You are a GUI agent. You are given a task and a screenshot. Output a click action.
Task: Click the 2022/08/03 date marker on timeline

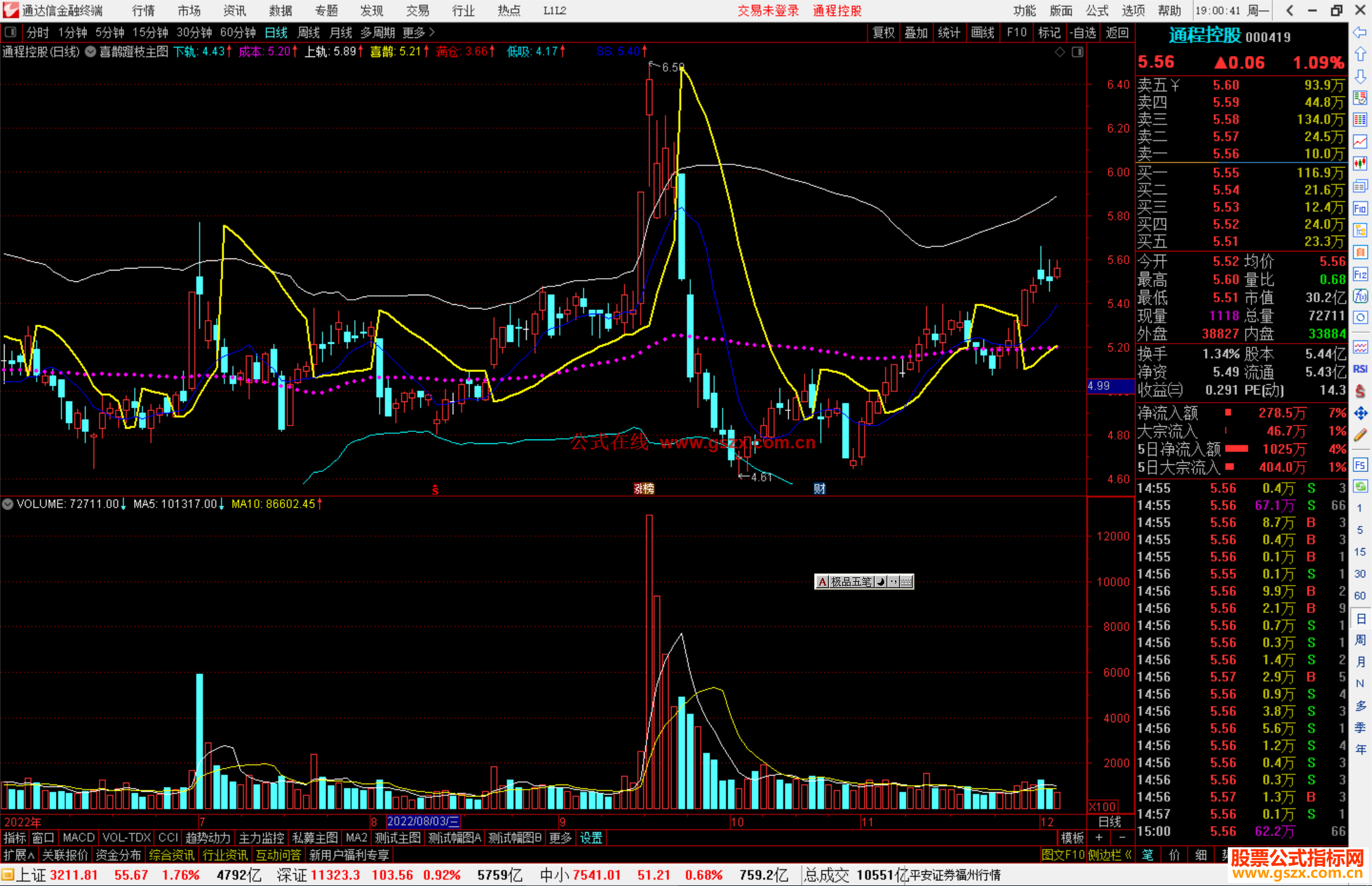point(422,822)
